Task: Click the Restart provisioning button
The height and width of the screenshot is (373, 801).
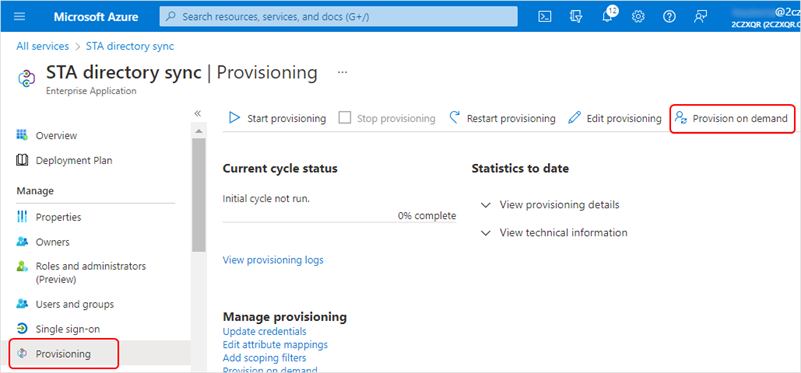Action: [x=502, y=119]
